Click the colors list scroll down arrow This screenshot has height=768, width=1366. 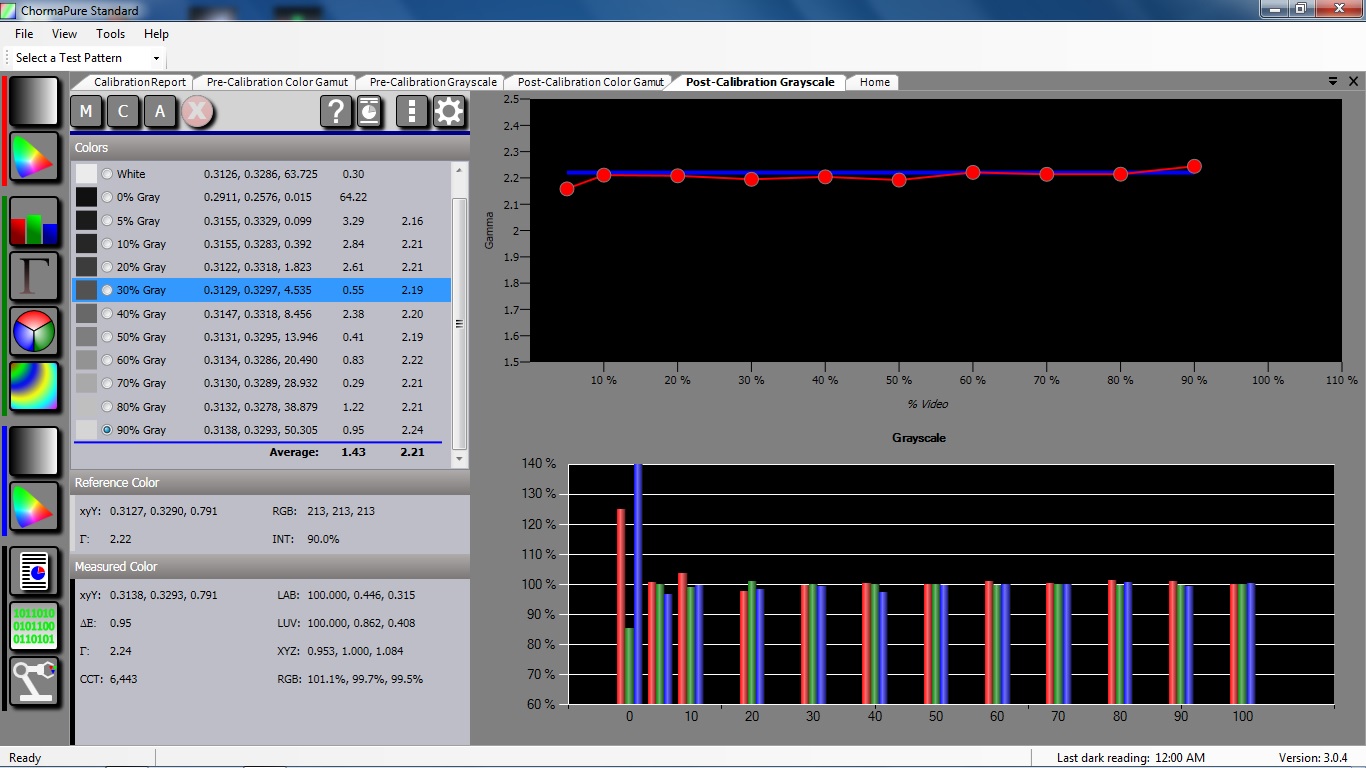tap(460, 459)
